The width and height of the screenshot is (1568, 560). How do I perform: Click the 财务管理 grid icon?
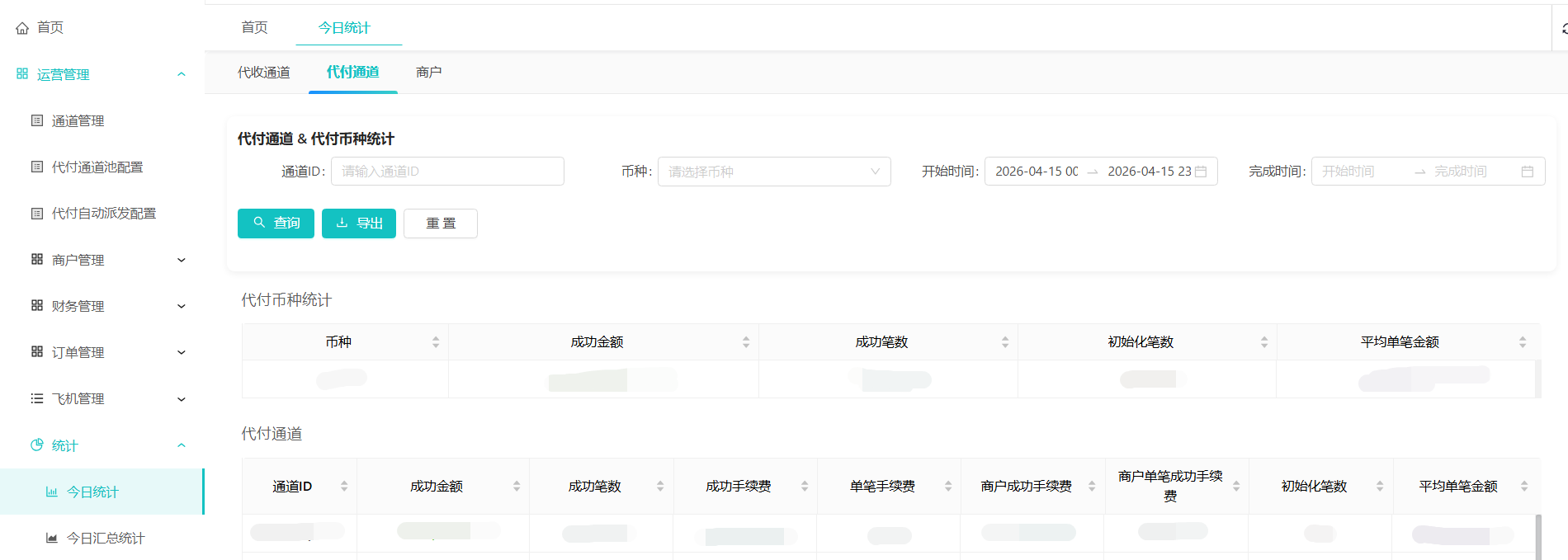point(37,305)
